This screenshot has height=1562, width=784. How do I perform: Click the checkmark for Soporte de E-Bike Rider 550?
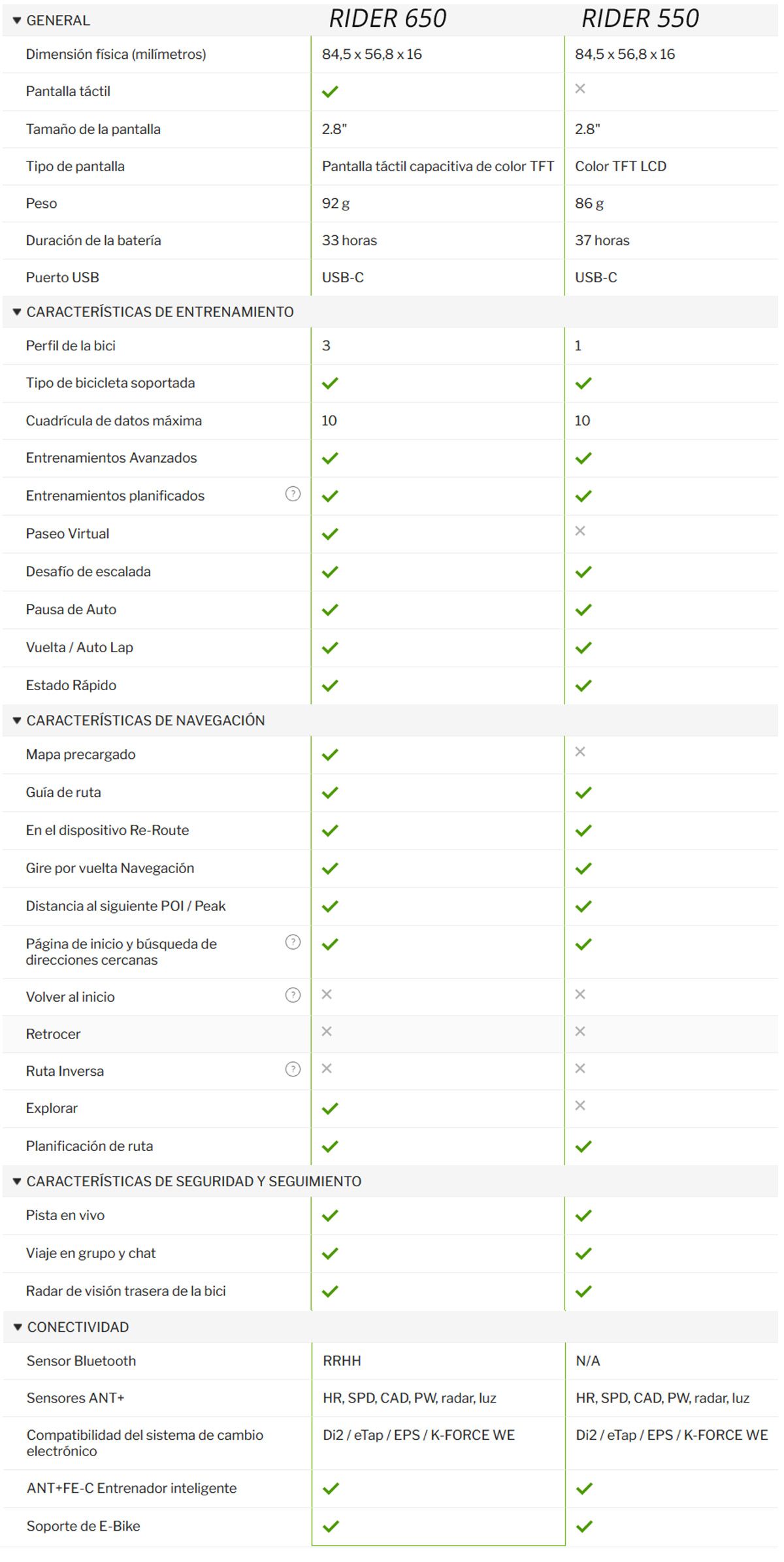[x=584, y=1527]
